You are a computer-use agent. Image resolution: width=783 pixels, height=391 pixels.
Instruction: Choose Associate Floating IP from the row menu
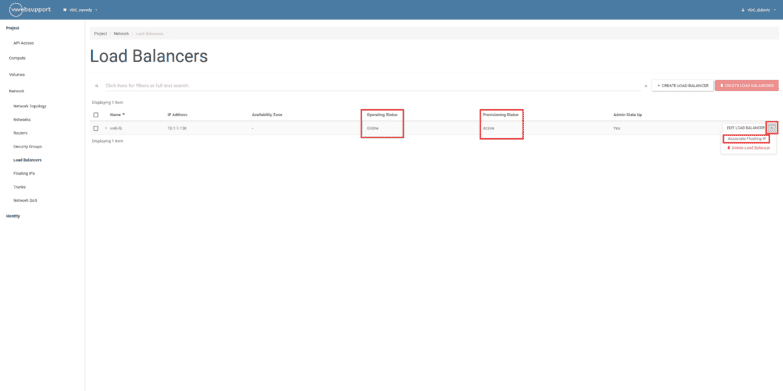point(747,139)
